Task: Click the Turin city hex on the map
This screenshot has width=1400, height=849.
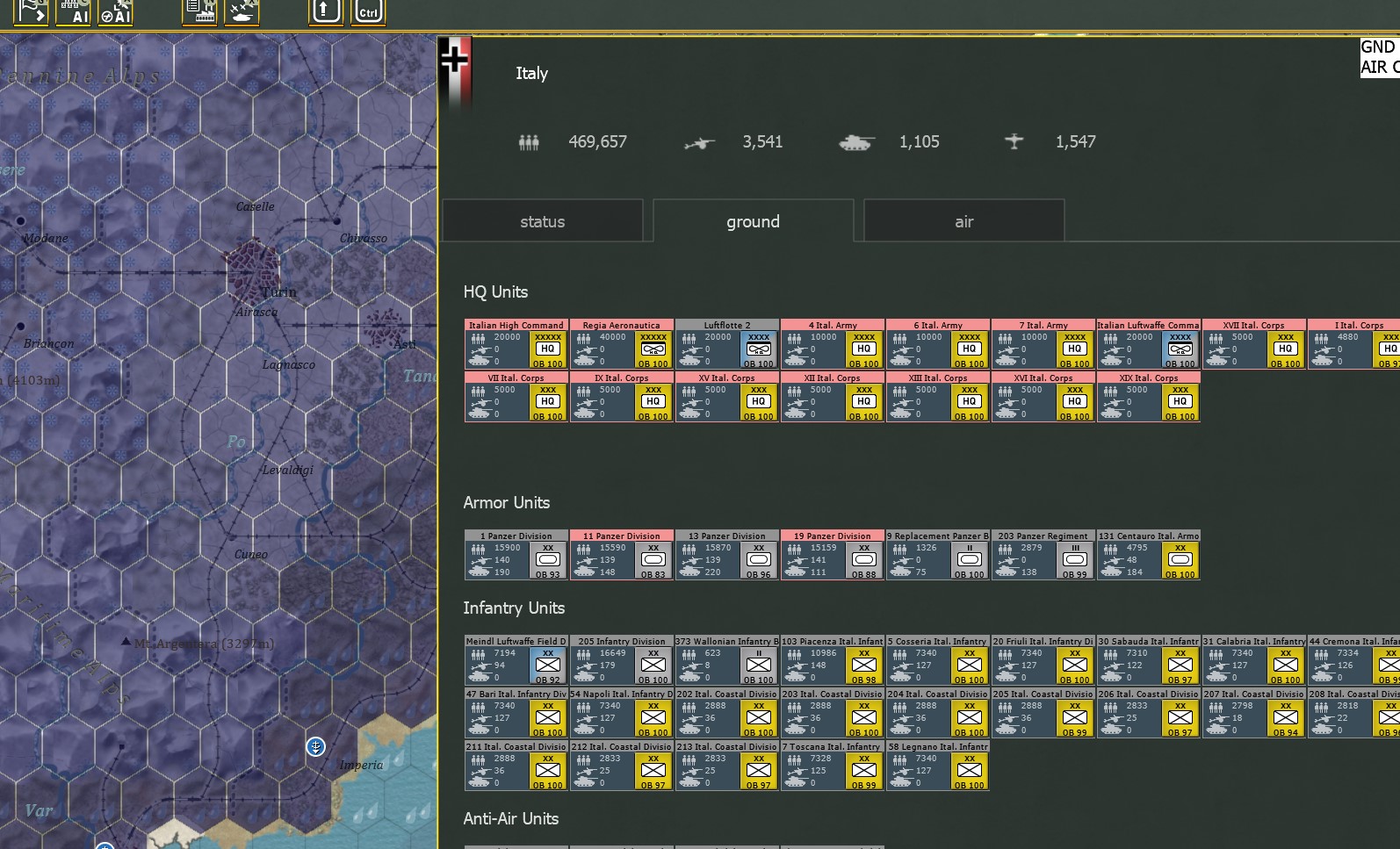Action: (x=253, y=271)
